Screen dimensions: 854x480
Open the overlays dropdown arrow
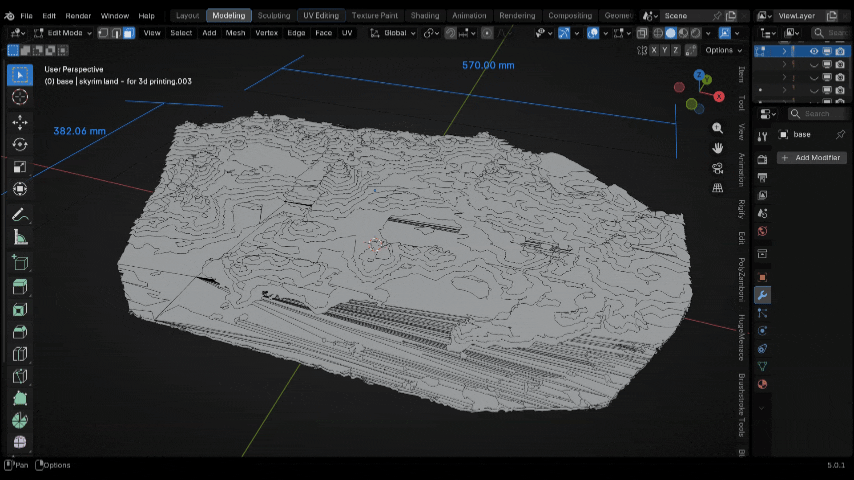coord(605,33)
